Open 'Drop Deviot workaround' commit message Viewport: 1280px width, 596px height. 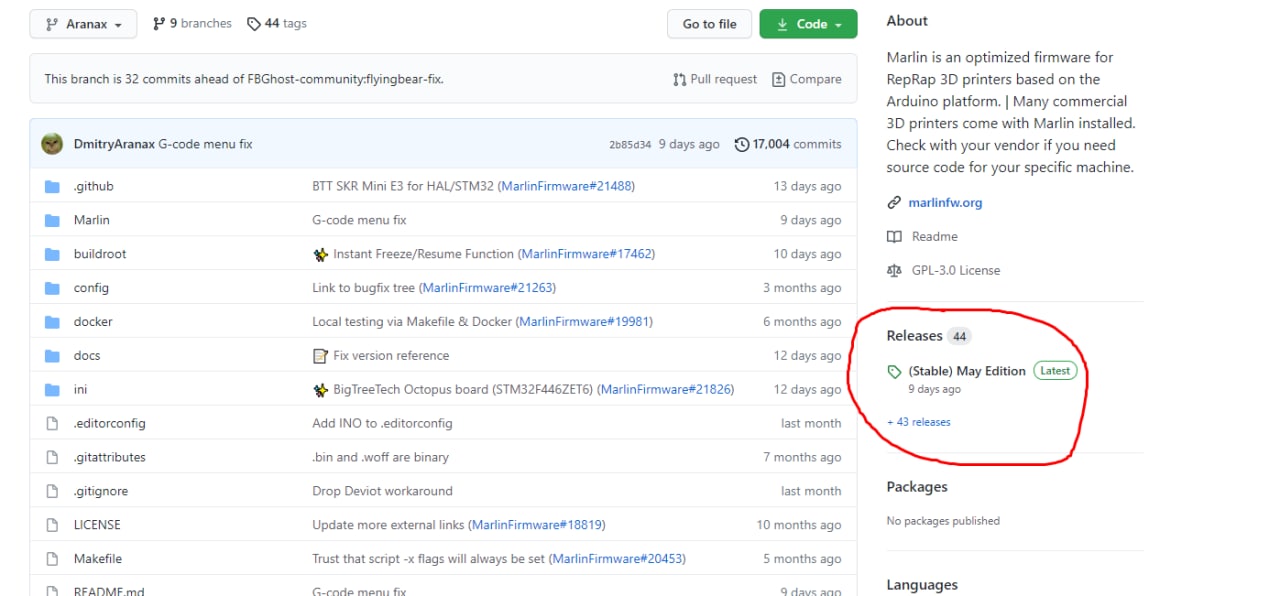pyautogui.click(x=382, y=491)
